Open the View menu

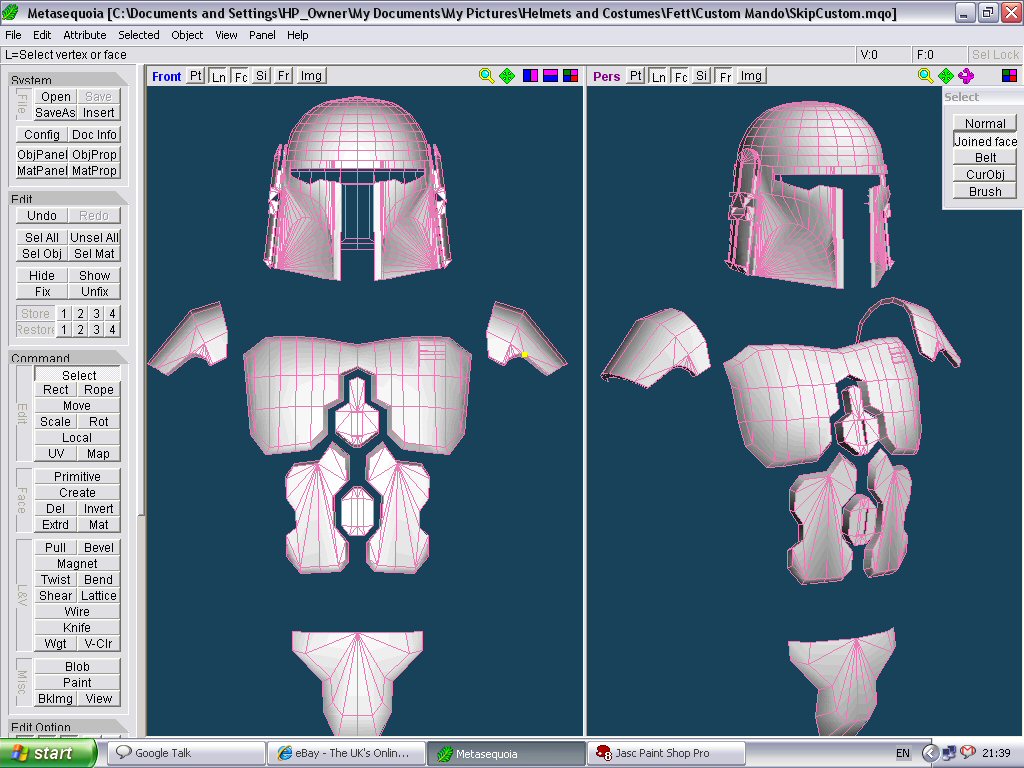click(226, 35)
